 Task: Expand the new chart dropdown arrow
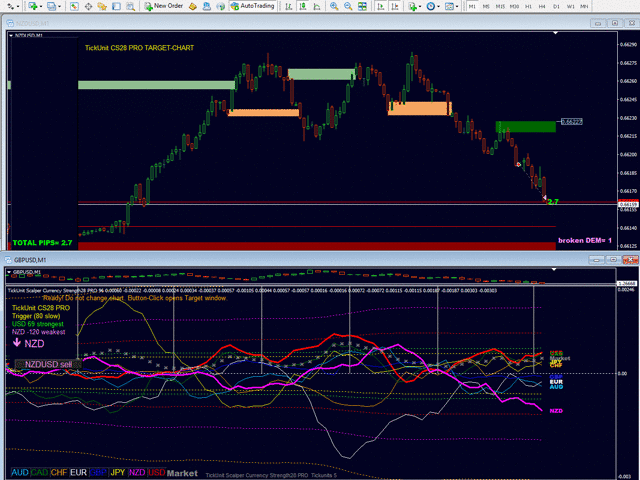tap(40, 7)
